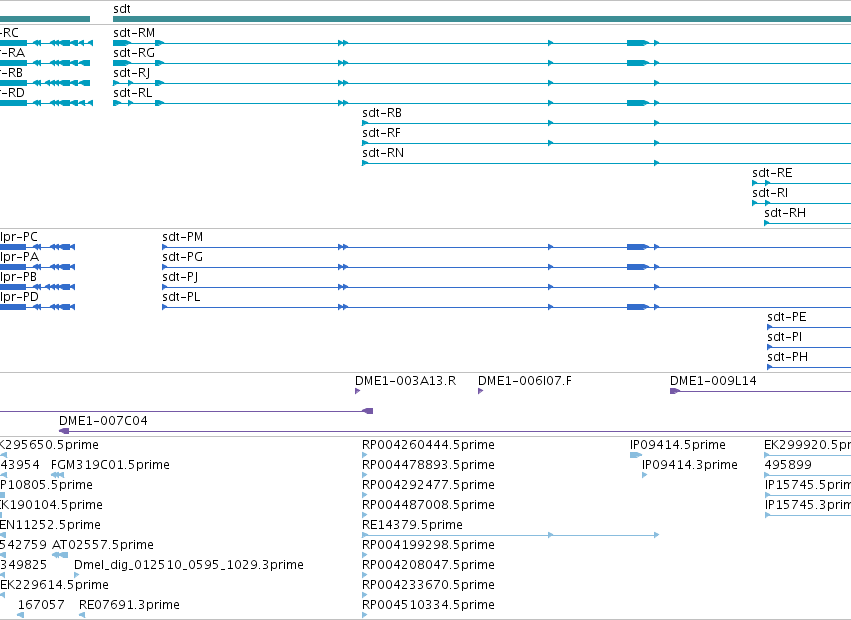Click the lpr-PB protein label

18,277
